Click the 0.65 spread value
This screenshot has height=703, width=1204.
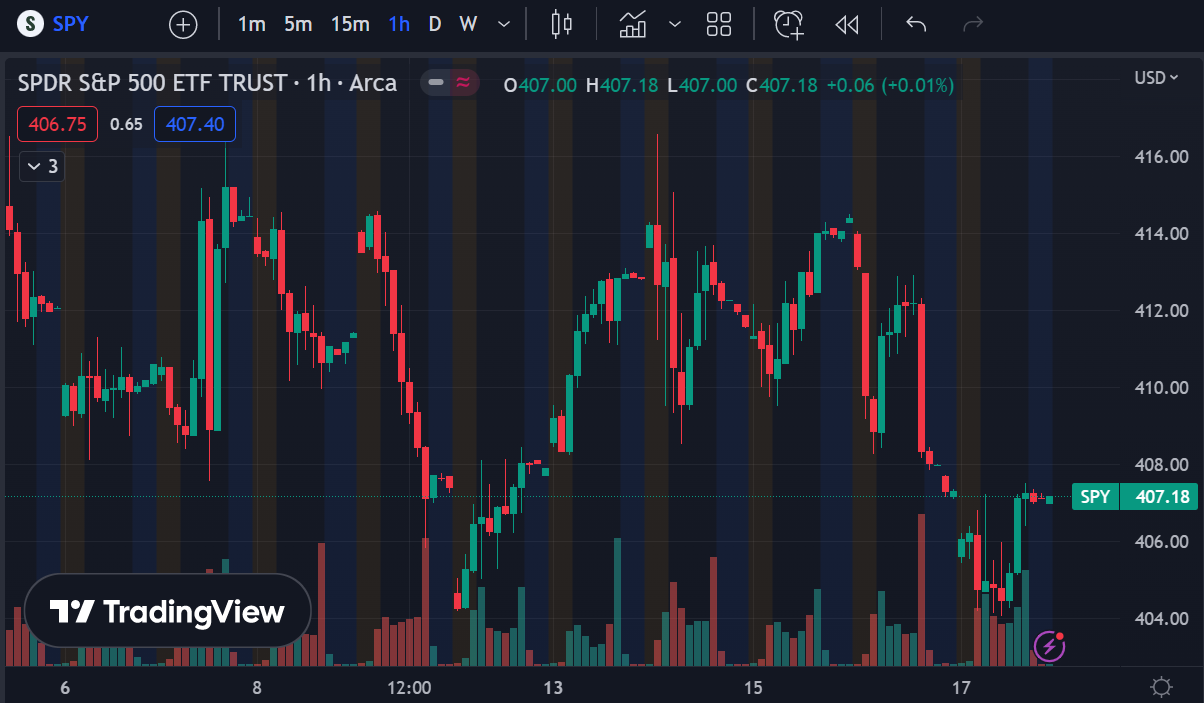(126, 125)
